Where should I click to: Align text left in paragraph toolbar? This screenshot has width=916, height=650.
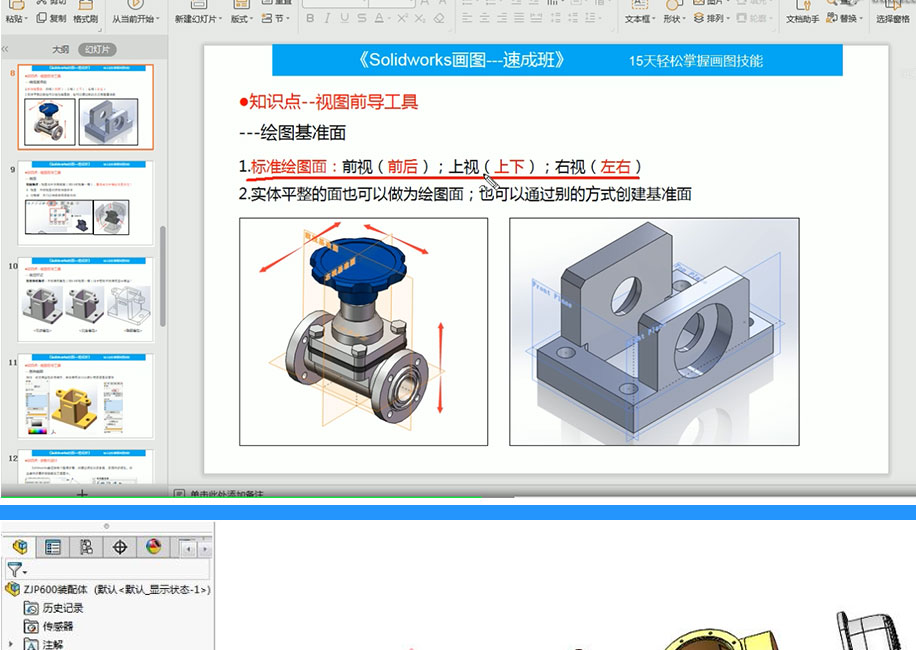467,18
